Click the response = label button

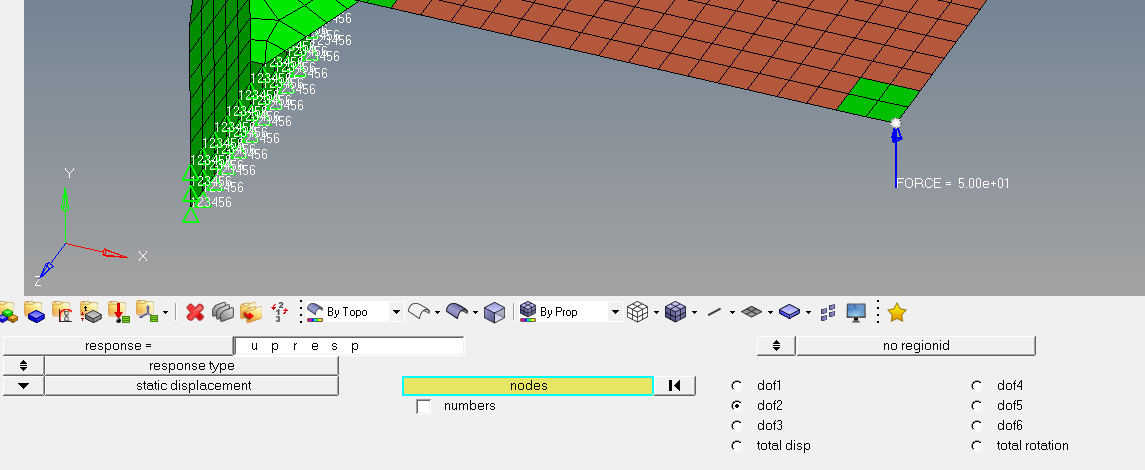[118, 346]
